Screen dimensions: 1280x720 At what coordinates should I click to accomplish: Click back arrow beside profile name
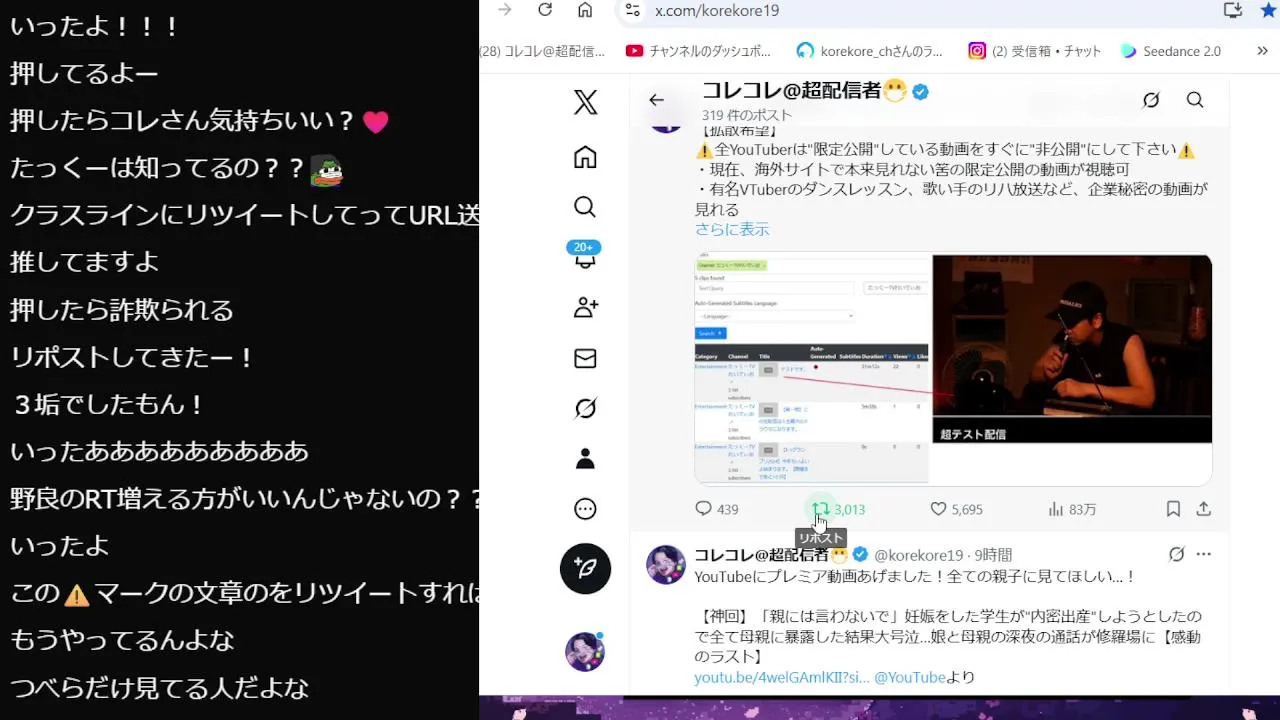click(x=656, y=100)
